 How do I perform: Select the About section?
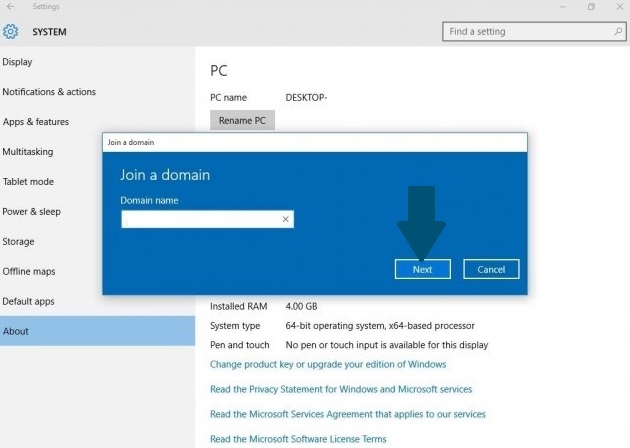tap(97, 331)
